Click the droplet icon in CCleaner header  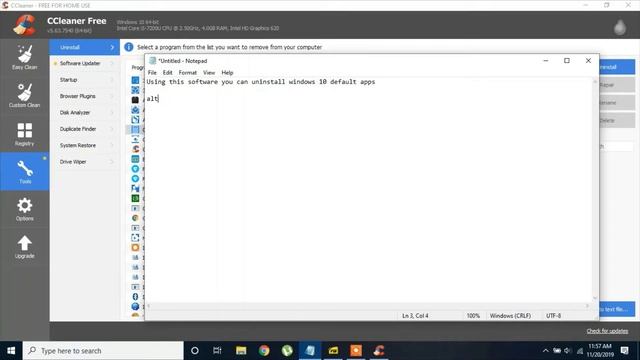pos(620,27)
